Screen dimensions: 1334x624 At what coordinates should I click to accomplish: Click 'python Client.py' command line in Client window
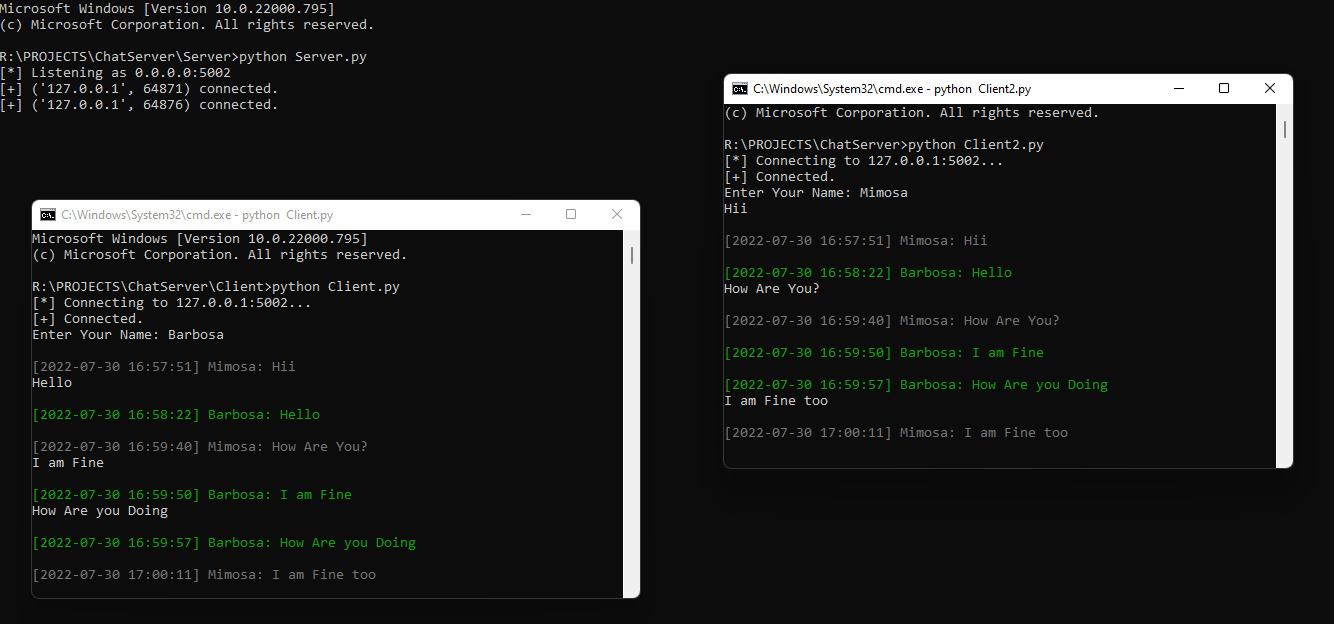(216, 287)
